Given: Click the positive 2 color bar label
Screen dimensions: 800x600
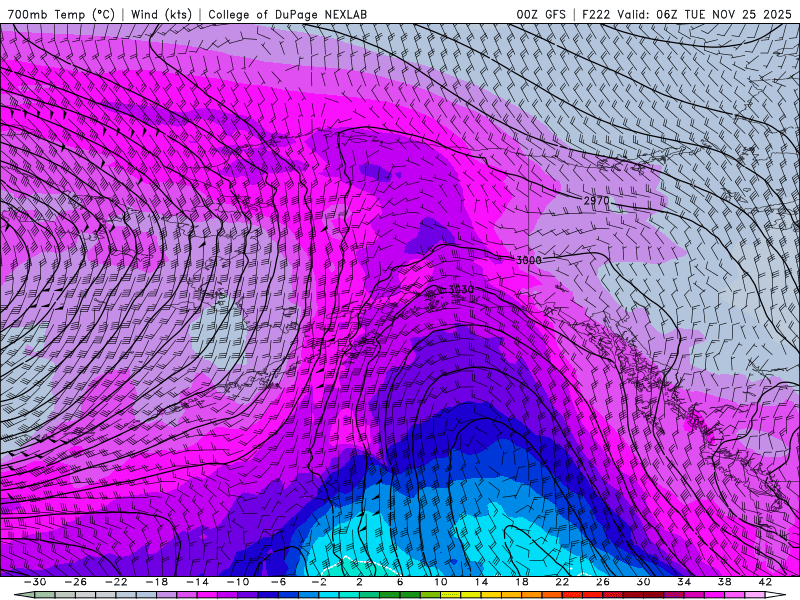Looking at the screenshot, I should [359, 582].
